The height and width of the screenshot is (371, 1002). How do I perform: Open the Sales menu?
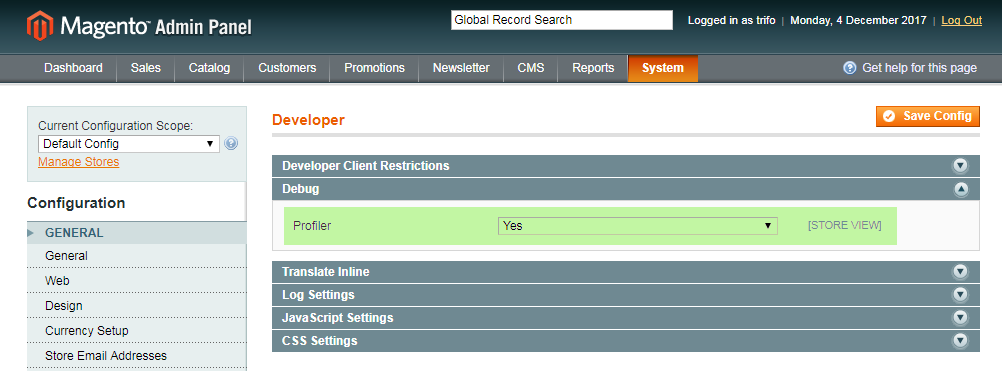point(146,68)
